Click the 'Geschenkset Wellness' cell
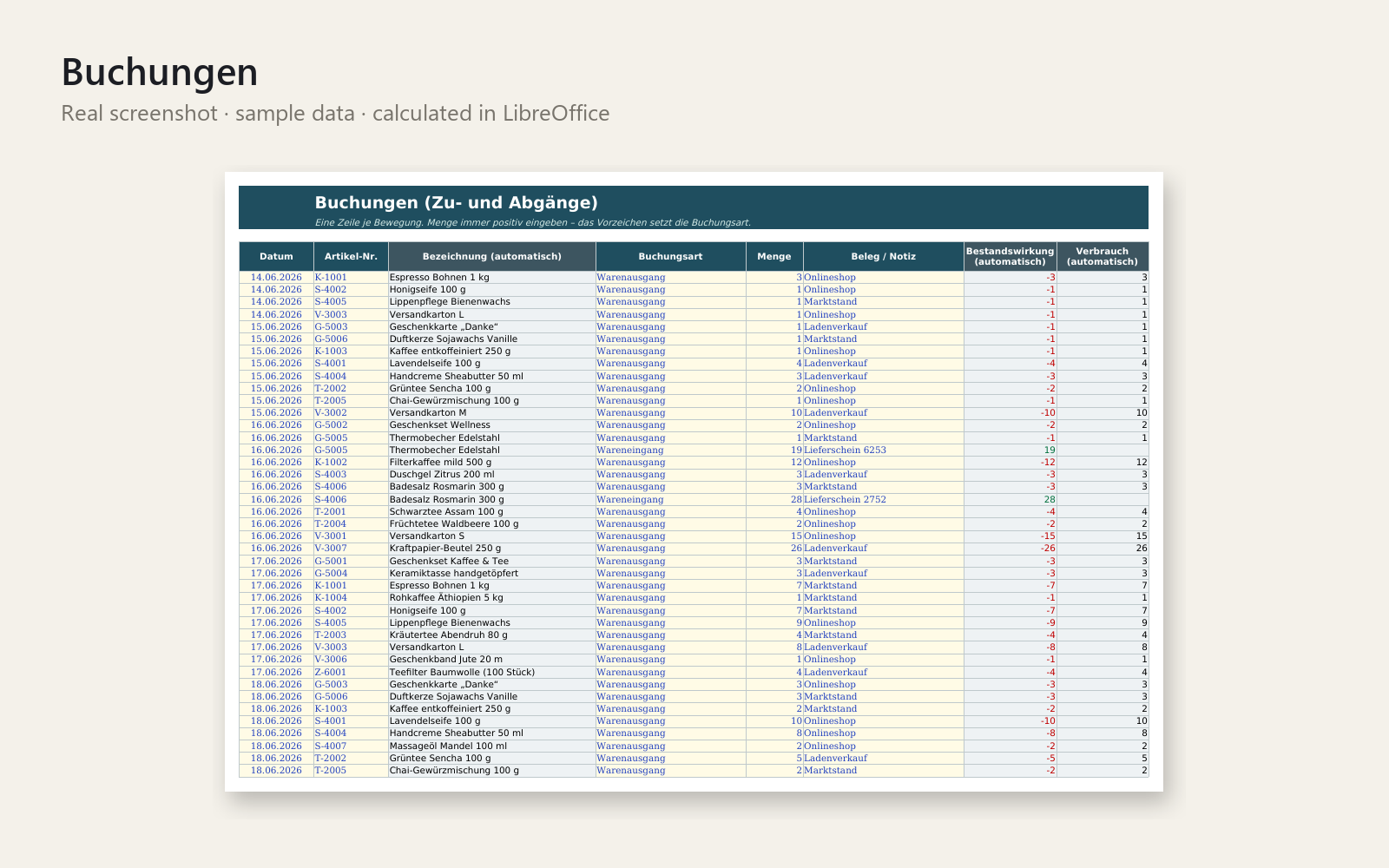The image size is (1389, 868). pos(491,425)
